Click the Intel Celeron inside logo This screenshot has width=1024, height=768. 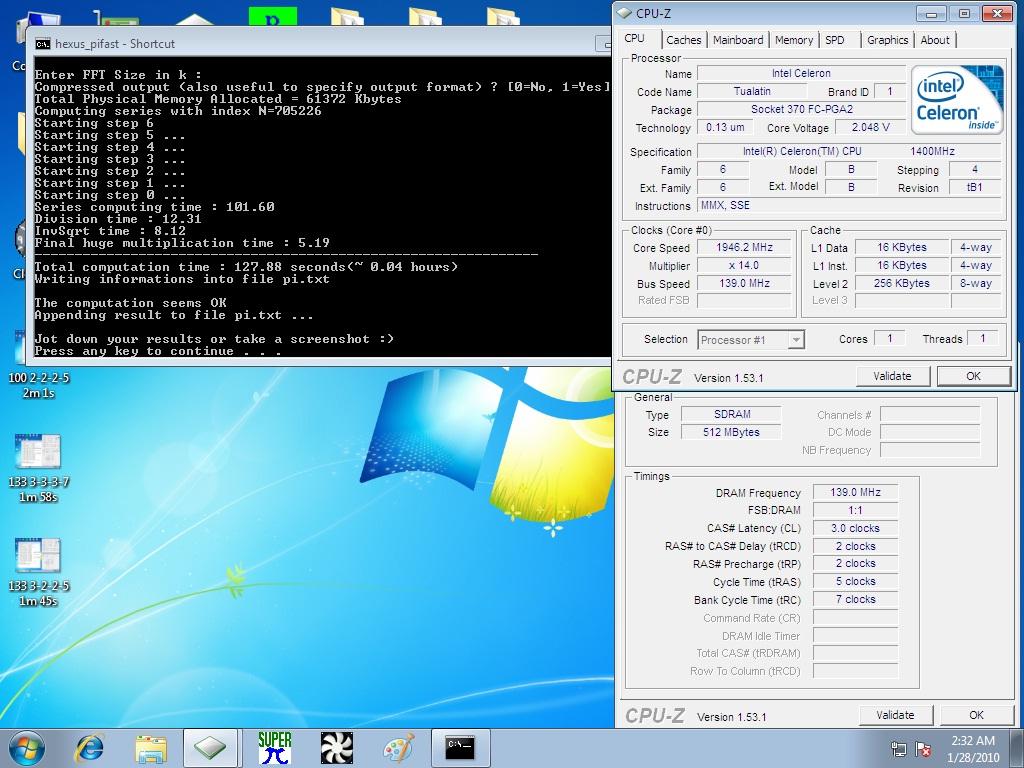point(957,99)
